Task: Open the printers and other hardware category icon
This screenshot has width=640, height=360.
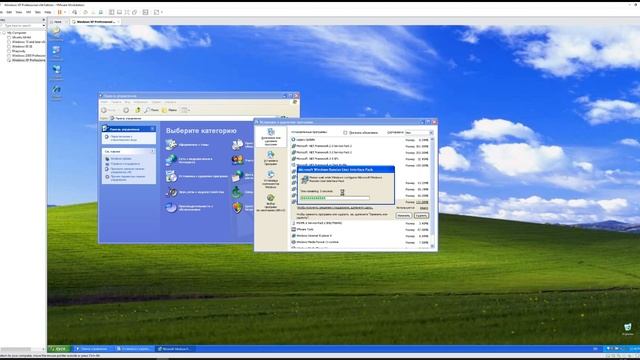Action: 238,144
